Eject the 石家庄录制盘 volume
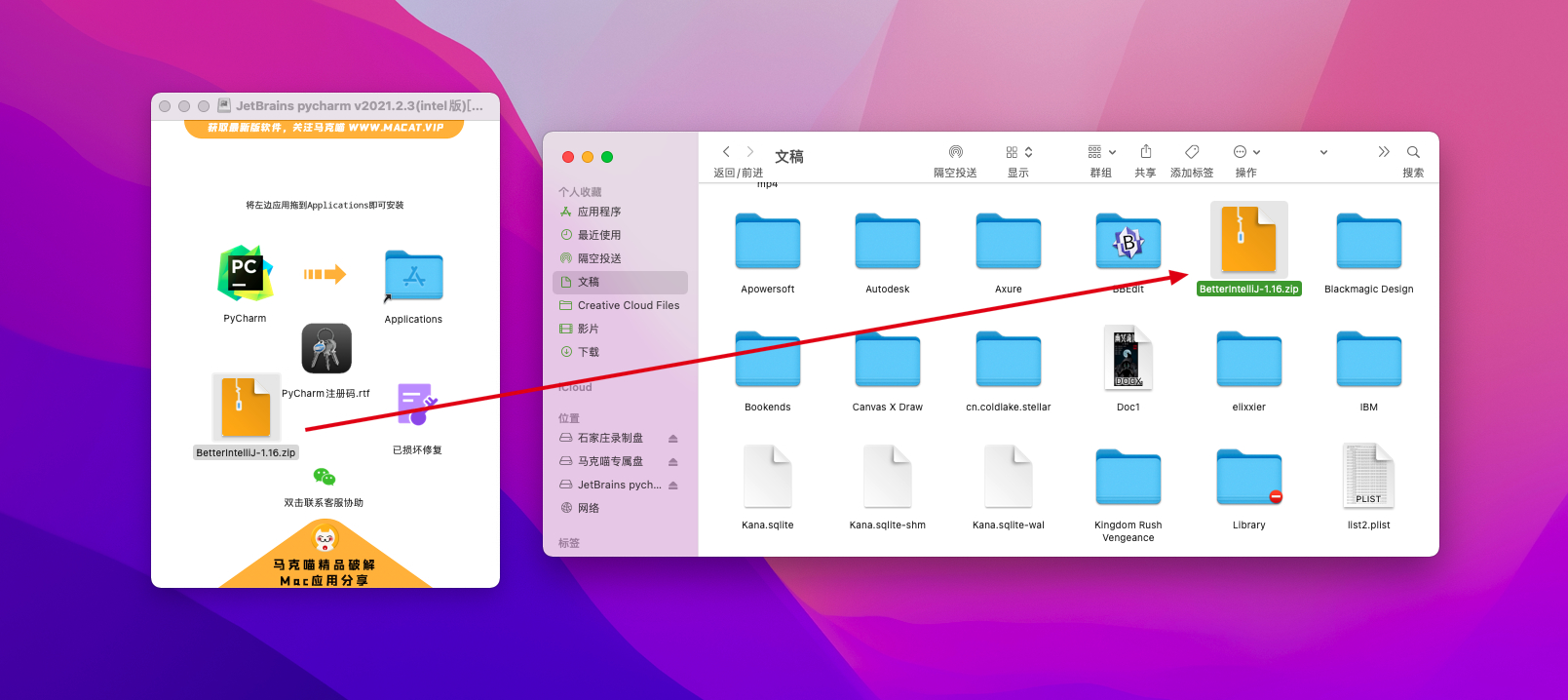This screenshot has width=1568, height=700. [x=673, y=439]
